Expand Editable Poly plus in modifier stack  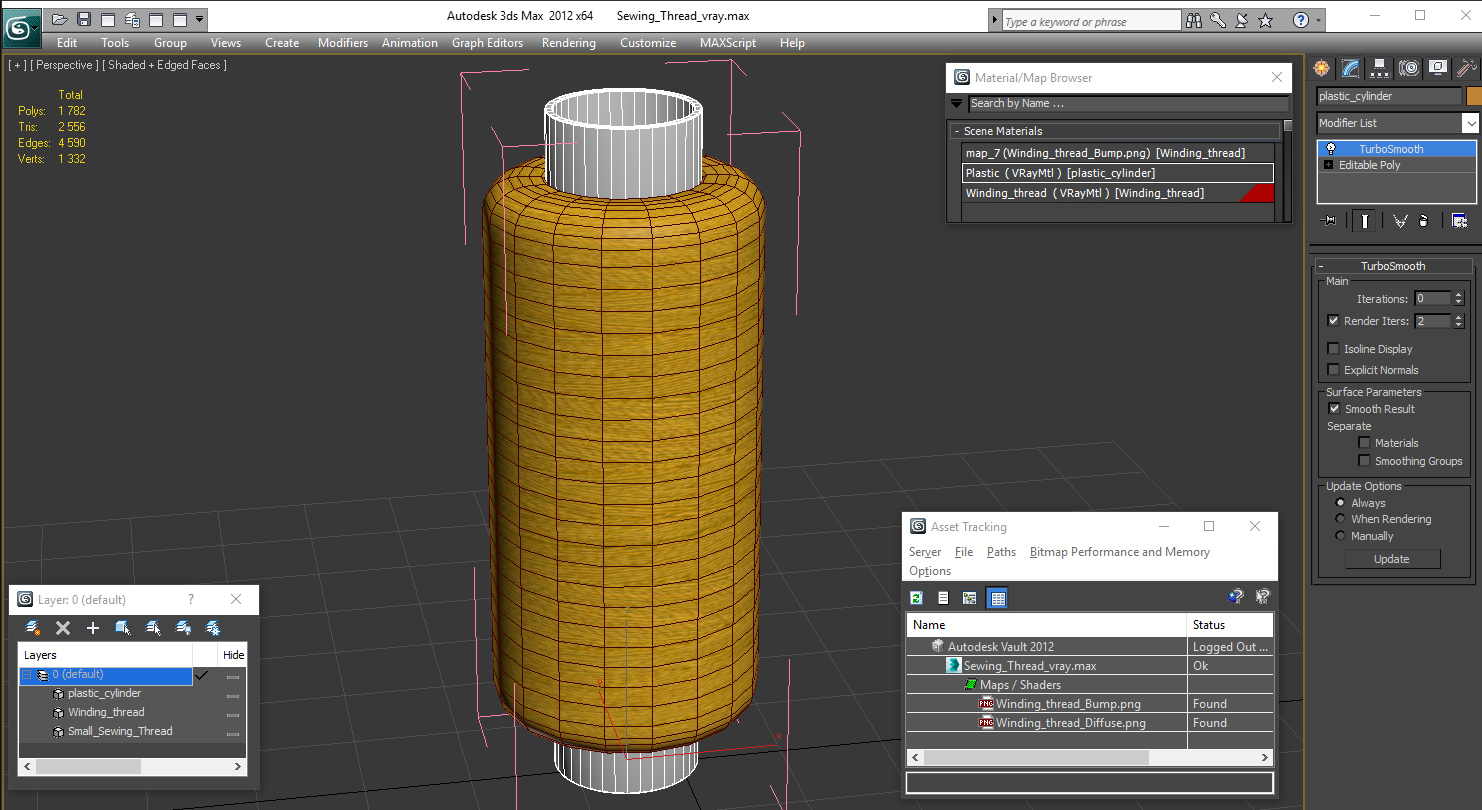1329,165
